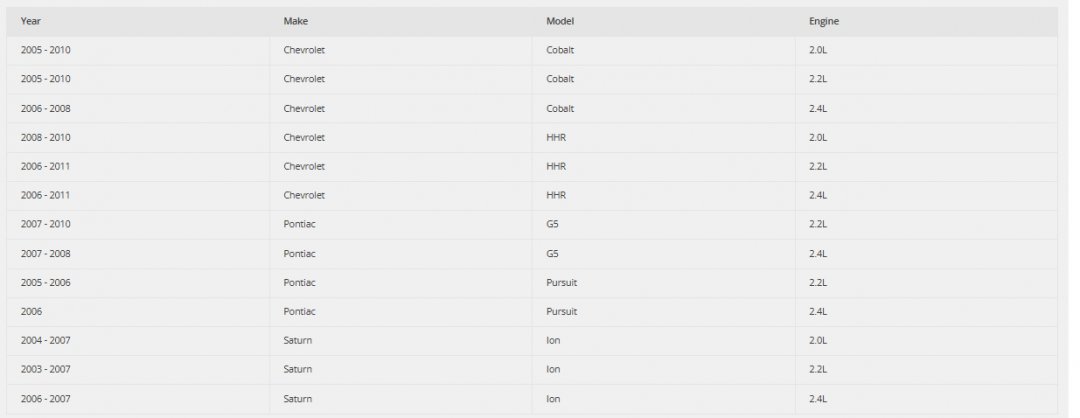
Task: Click Chevrolet in the 2006 - 2008 Cobalt row
Action: (x=304, y=108)
